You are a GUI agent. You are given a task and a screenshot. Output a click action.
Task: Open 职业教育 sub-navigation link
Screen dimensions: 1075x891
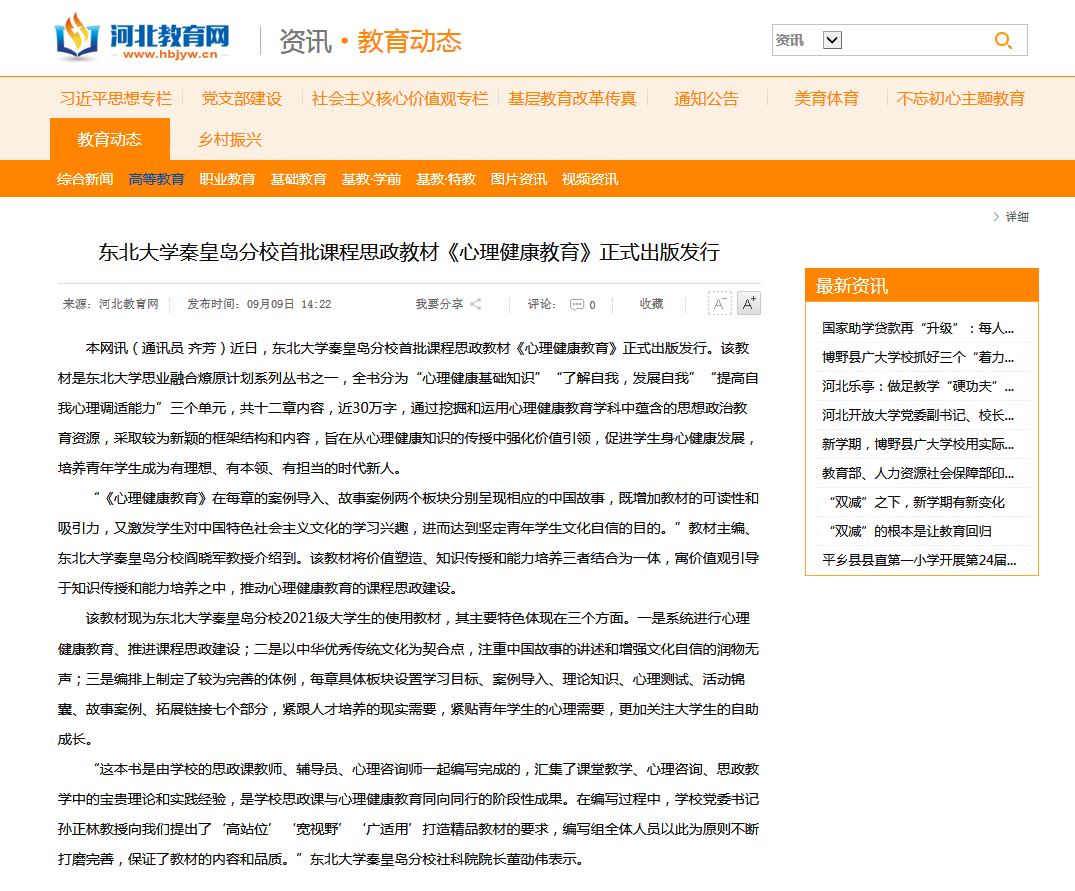(x=228, y=180)
